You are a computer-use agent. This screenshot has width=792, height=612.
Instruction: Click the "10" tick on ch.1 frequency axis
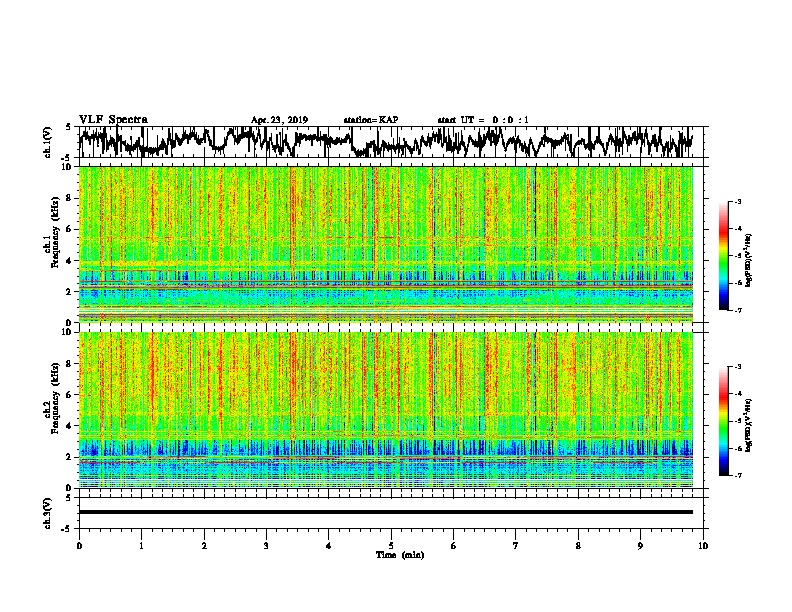68,167
